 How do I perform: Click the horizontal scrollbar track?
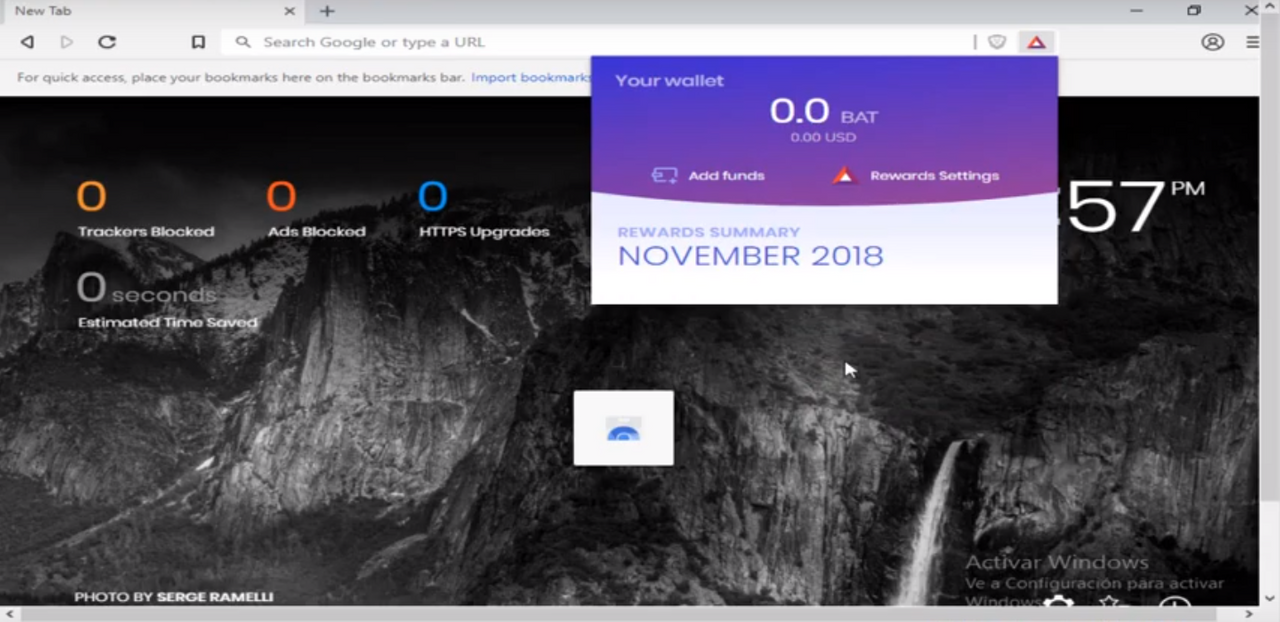(x=628, y=615)
